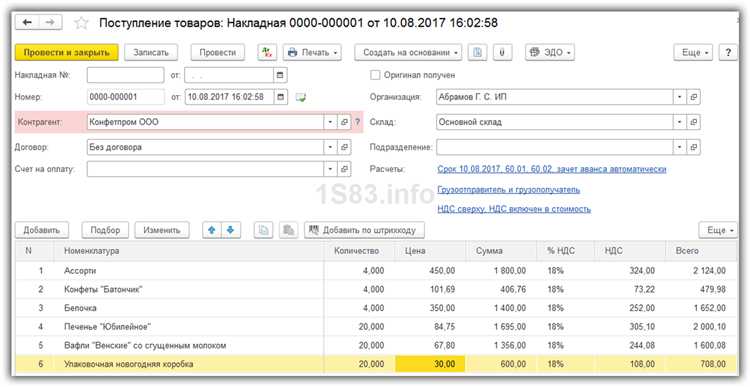
Task: Click the Добавить row button
Action: pyautogui.click(x=42, y=230)
